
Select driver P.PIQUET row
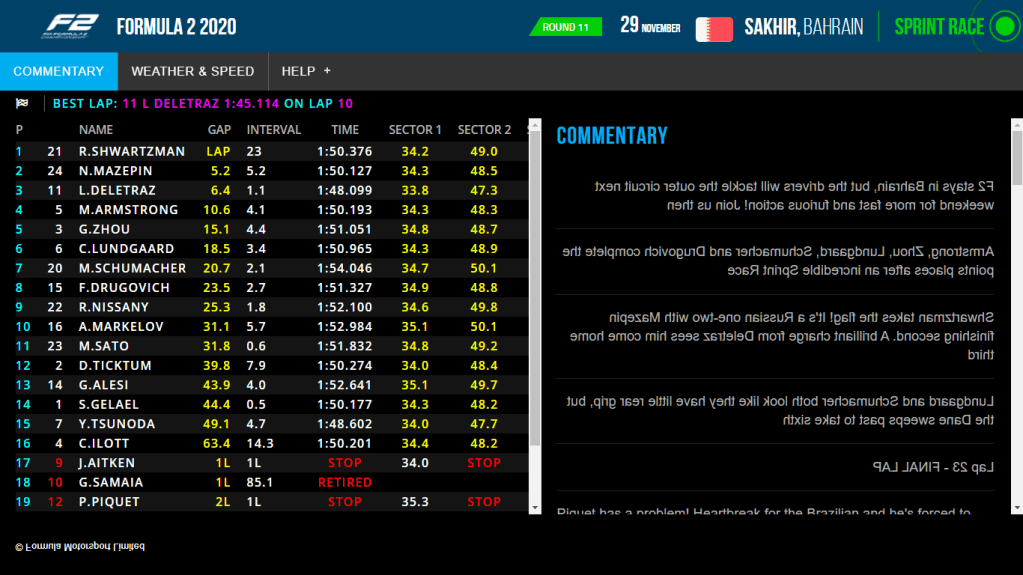coord(271,502)
